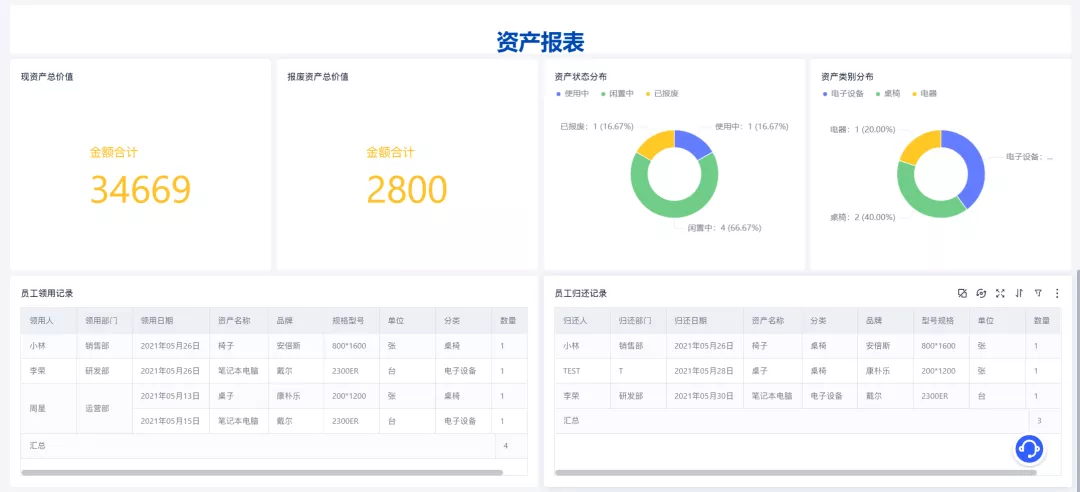1080x492 pixels.
Task: Click the blue 电子设备 donut slice
Action: 975,165
